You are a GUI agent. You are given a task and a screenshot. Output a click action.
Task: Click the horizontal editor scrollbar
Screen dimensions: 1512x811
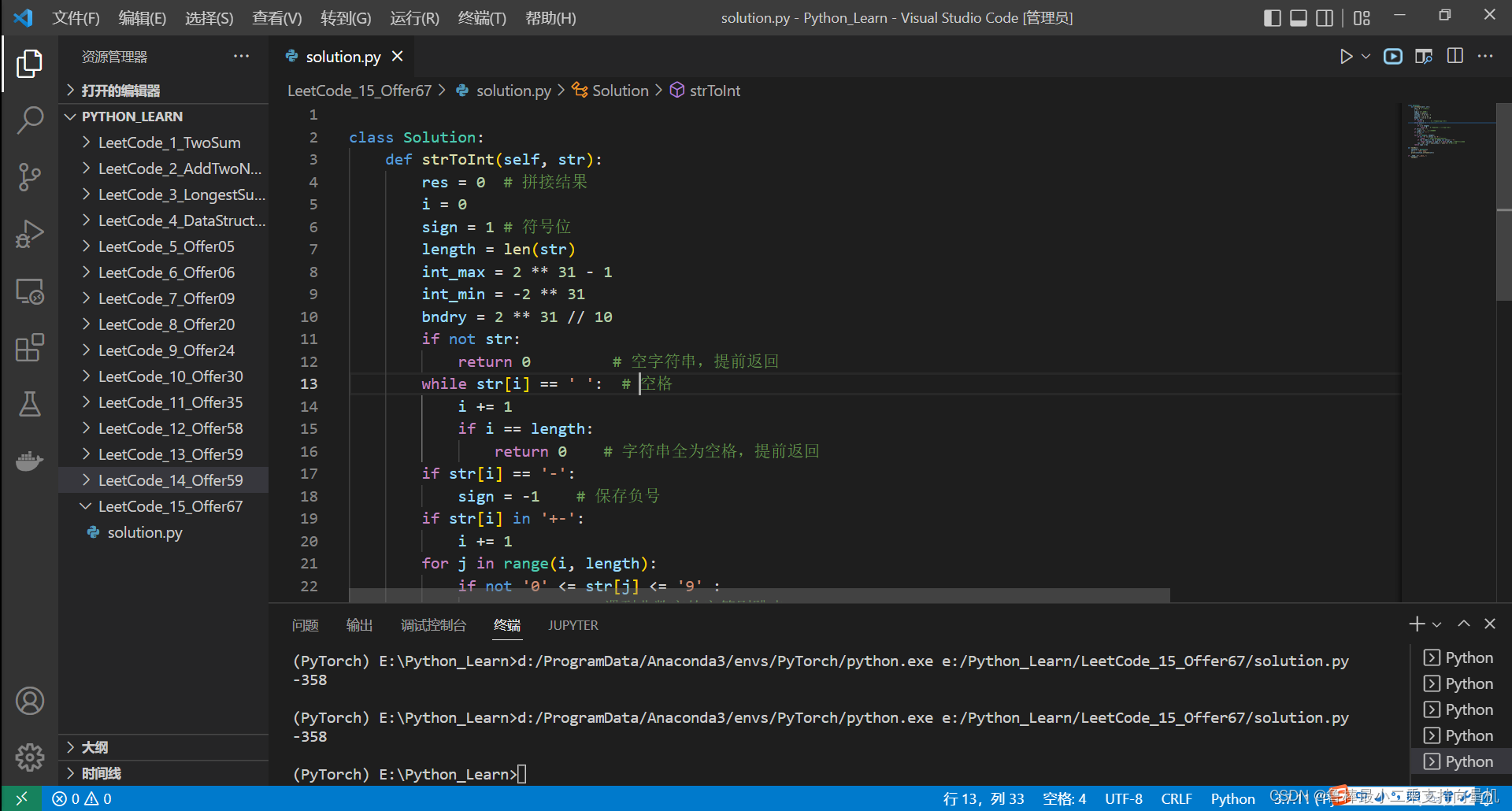pos(759,595)
